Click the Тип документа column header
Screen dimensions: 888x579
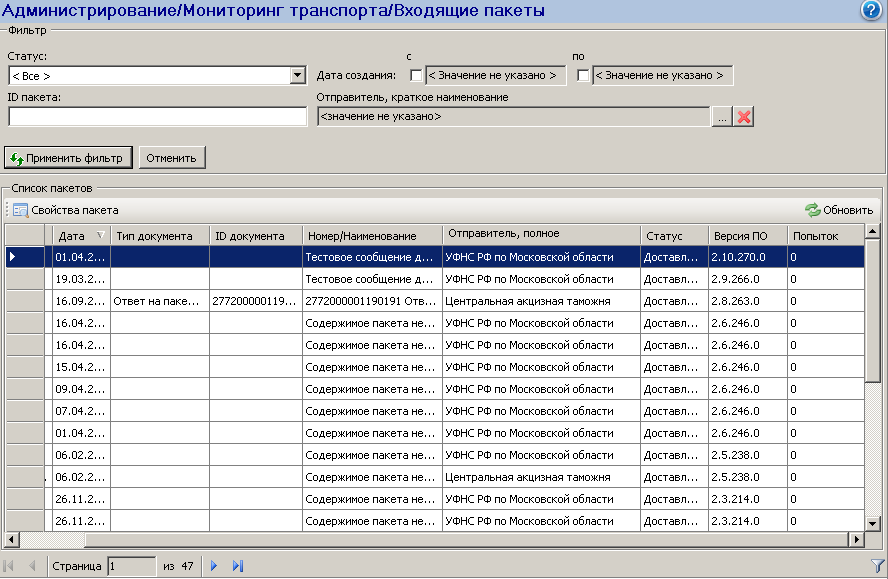click(160, 236)
